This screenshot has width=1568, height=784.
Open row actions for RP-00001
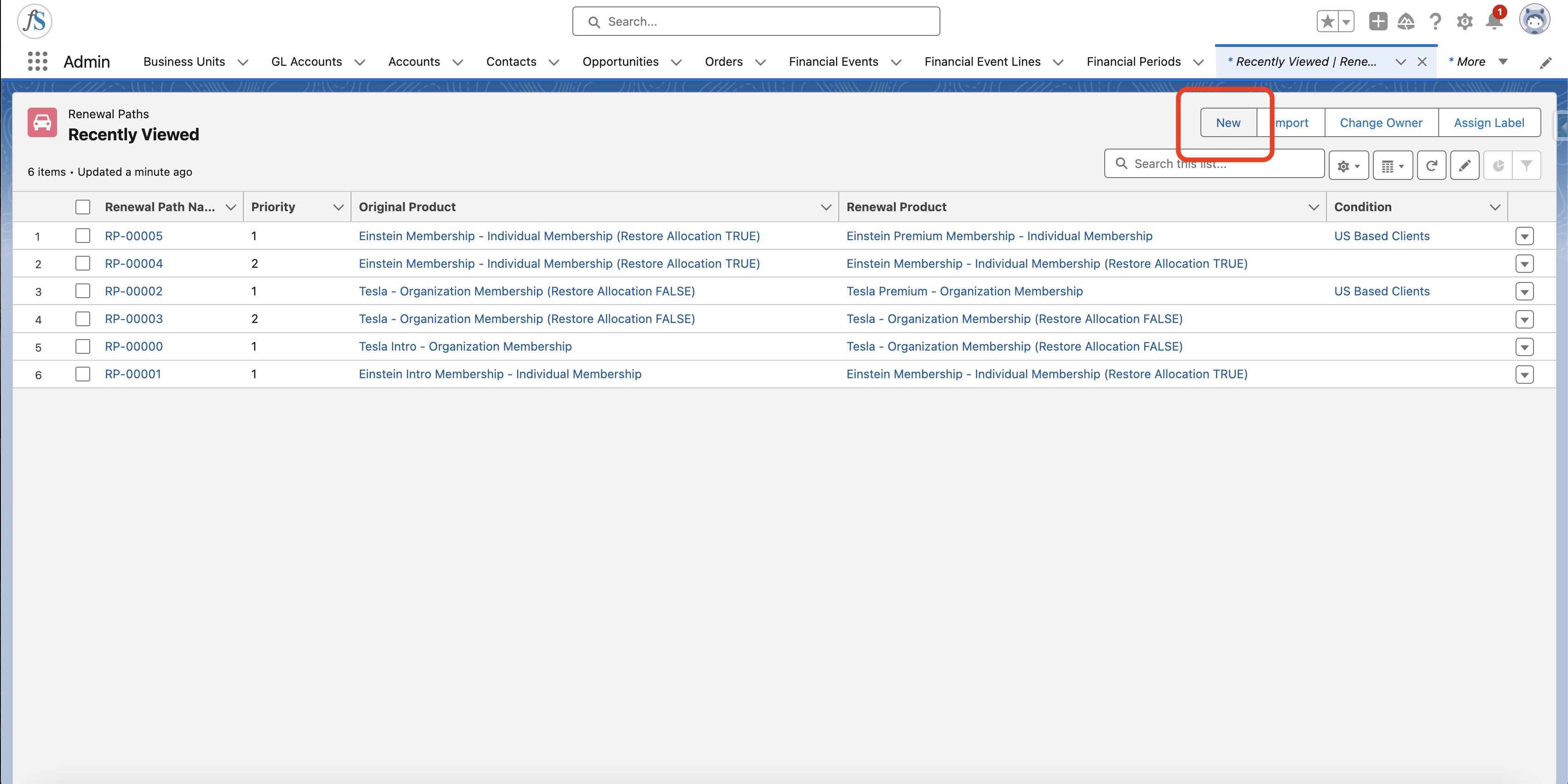click(x=1524, y=375)
